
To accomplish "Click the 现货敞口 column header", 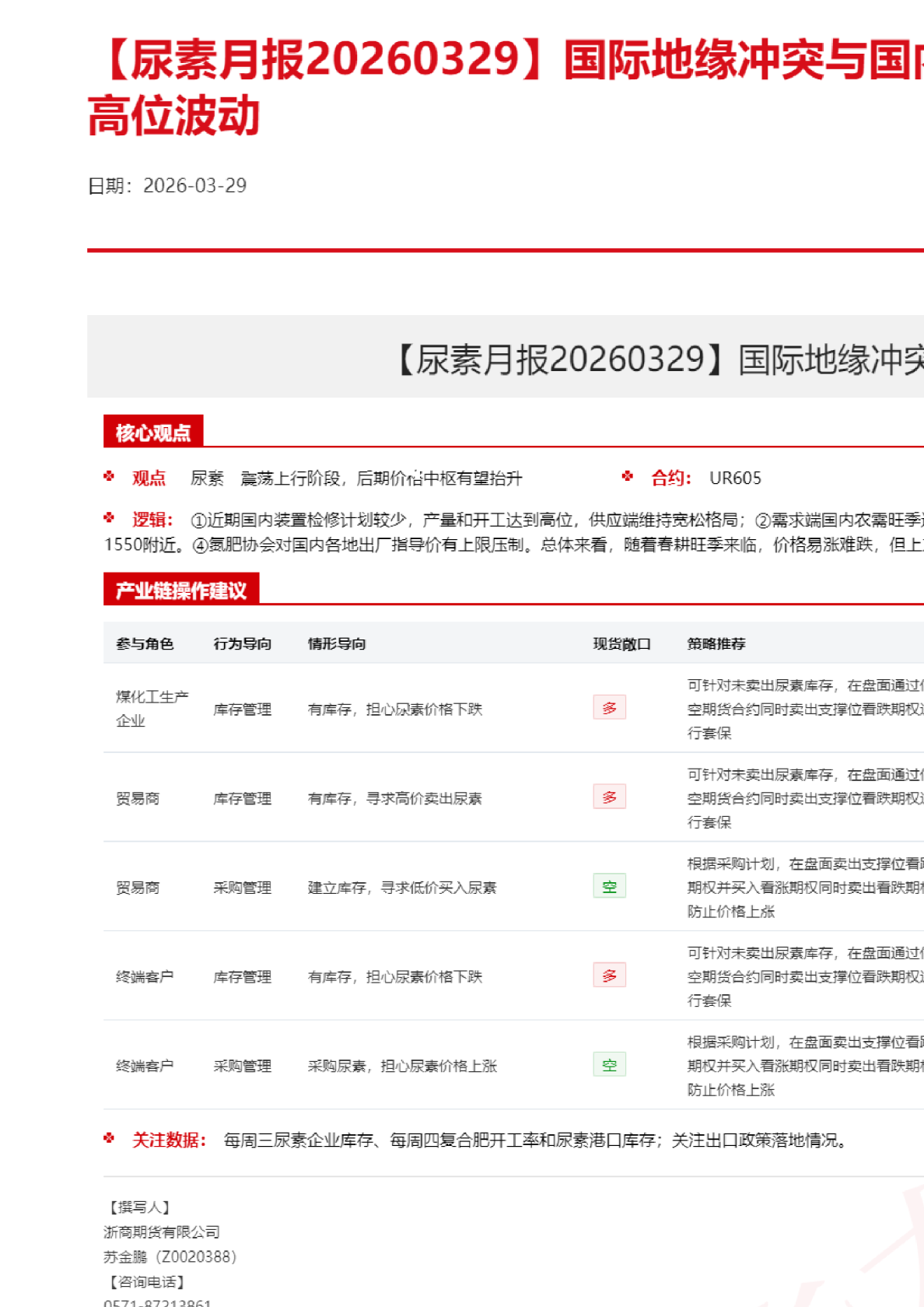I will click(621, 643).
